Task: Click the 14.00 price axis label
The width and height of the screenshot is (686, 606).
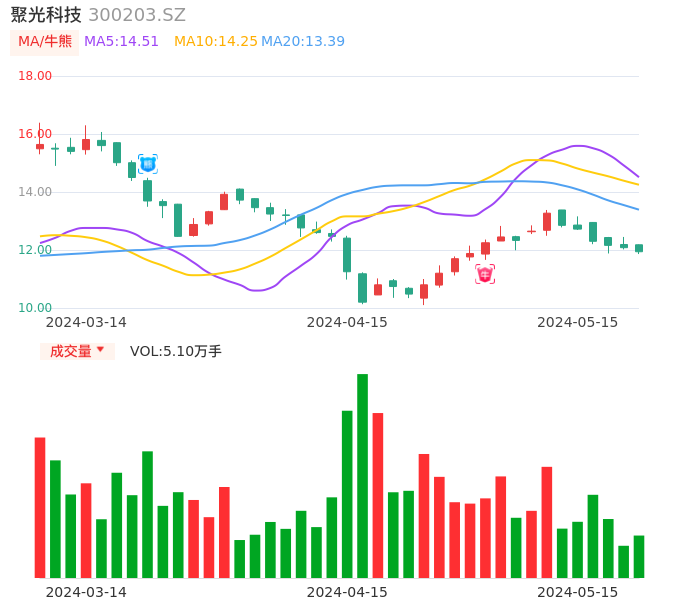Action: point(35,192)
